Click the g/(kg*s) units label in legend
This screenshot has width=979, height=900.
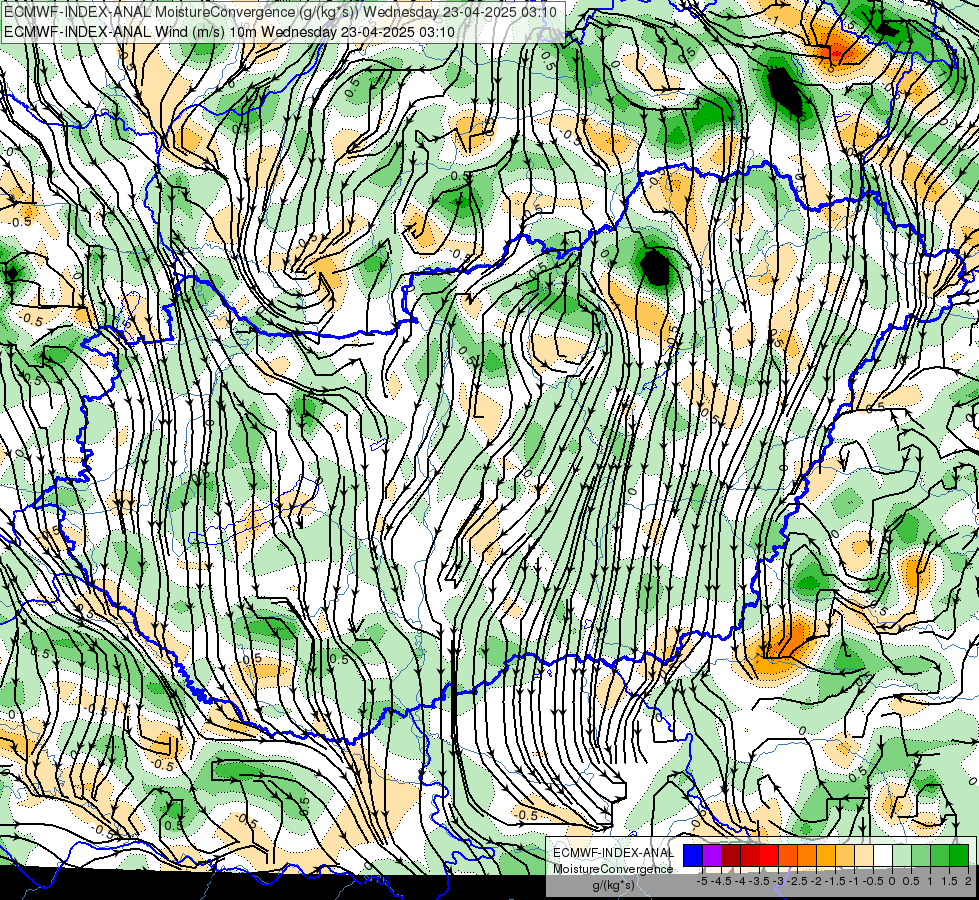coord(614,885)
